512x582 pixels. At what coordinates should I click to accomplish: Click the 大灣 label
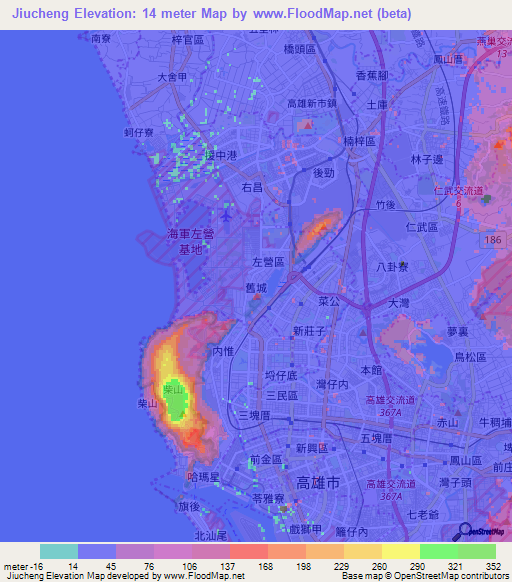398,303
